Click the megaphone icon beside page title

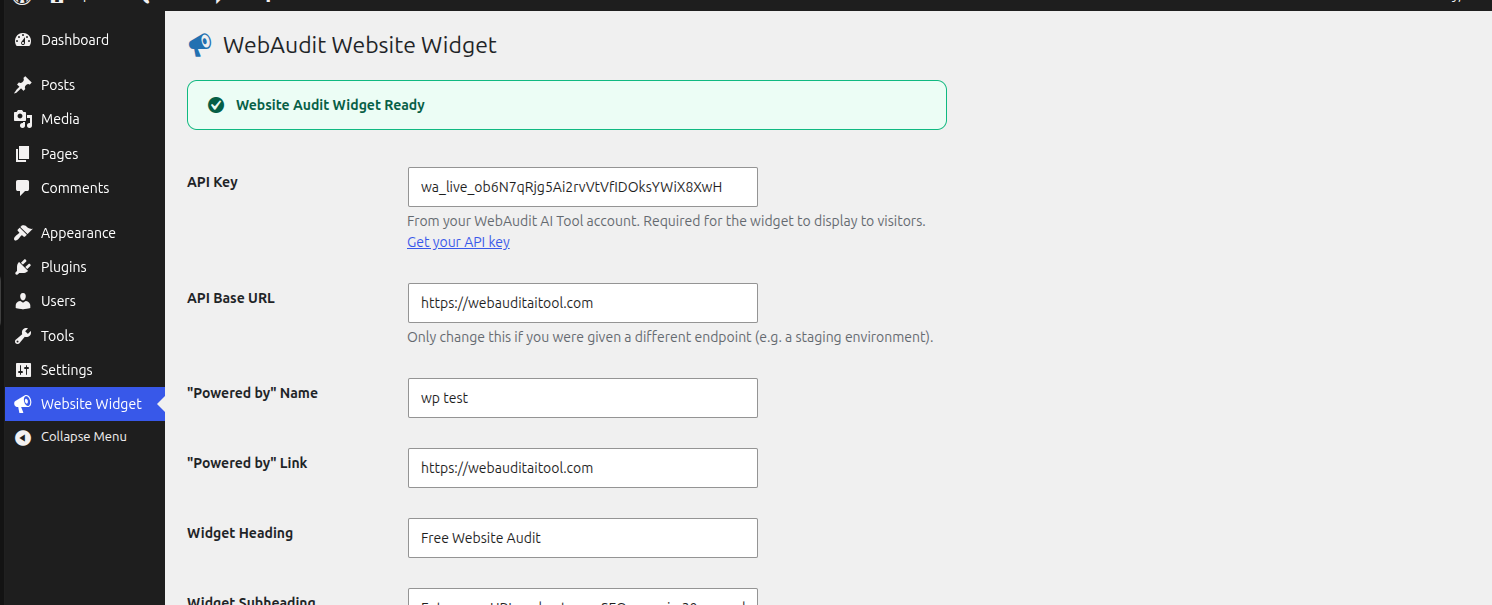[200, 45]
